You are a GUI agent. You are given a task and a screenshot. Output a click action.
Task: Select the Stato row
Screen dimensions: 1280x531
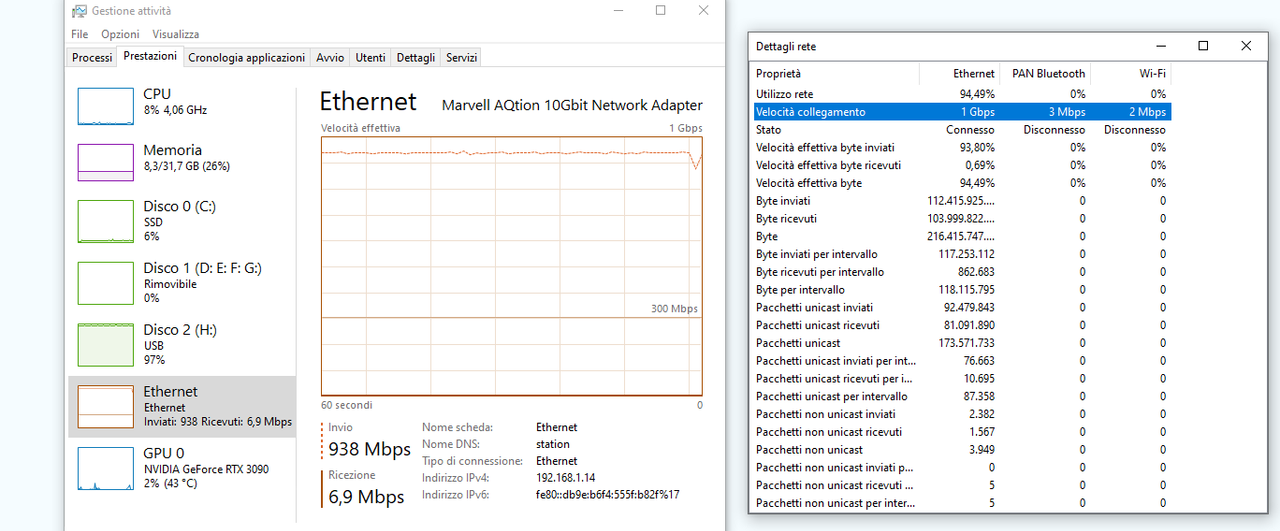click(x=961, y=130)
